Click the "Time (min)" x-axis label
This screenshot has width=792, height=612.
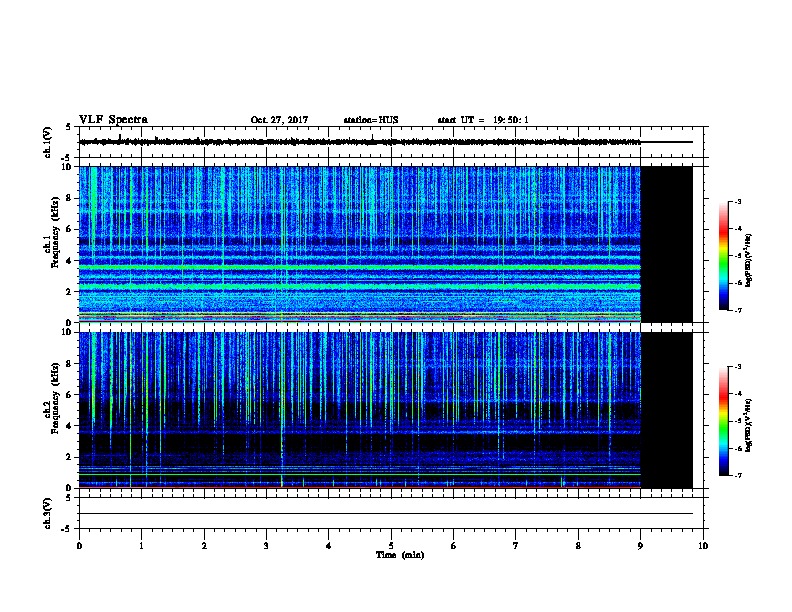(x=400, y=555)
